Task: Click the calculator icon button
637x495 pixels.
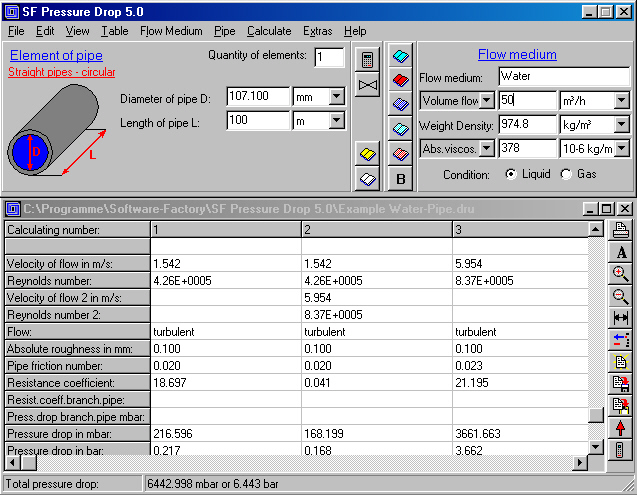Action: (367, 60)
